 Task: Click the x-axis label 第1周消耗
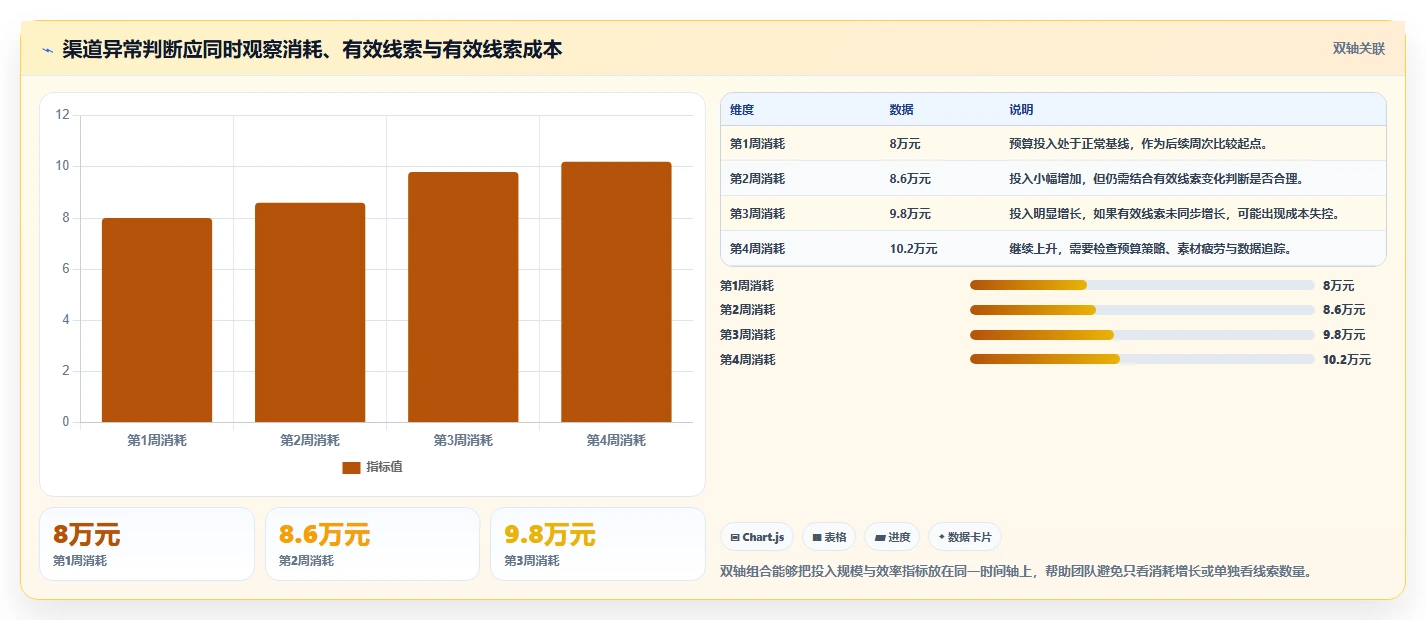(x=157, y=440)
